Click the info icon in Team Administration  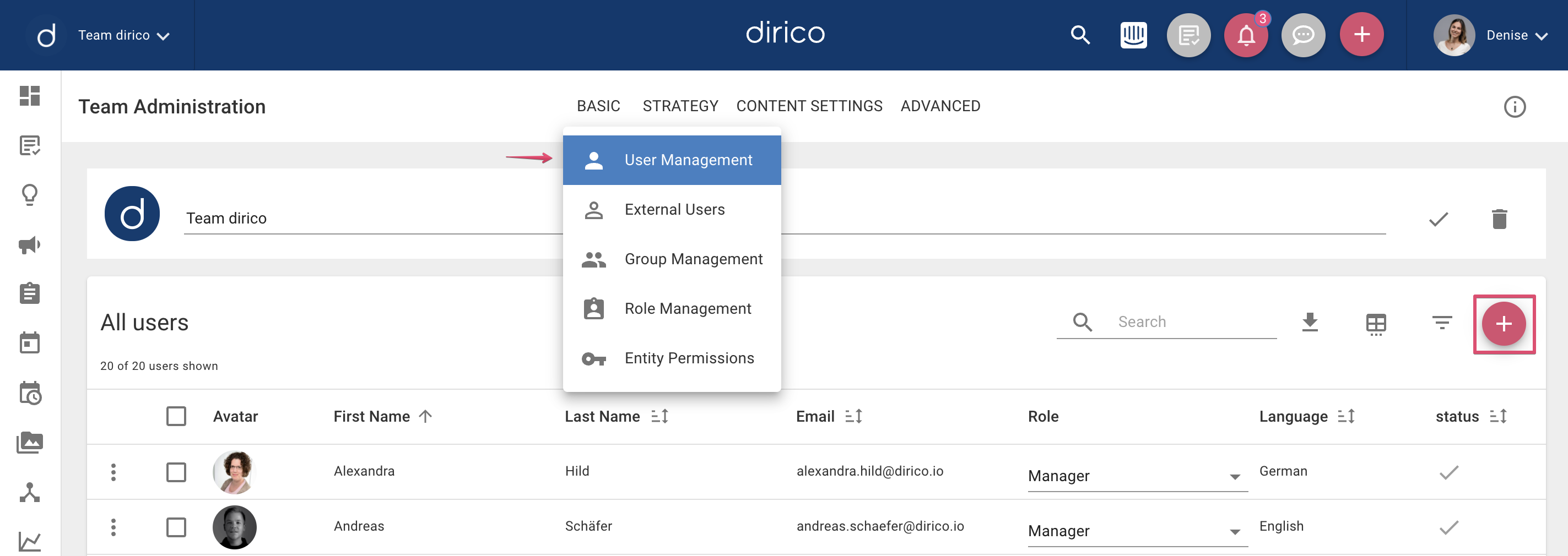point(1515,107)
